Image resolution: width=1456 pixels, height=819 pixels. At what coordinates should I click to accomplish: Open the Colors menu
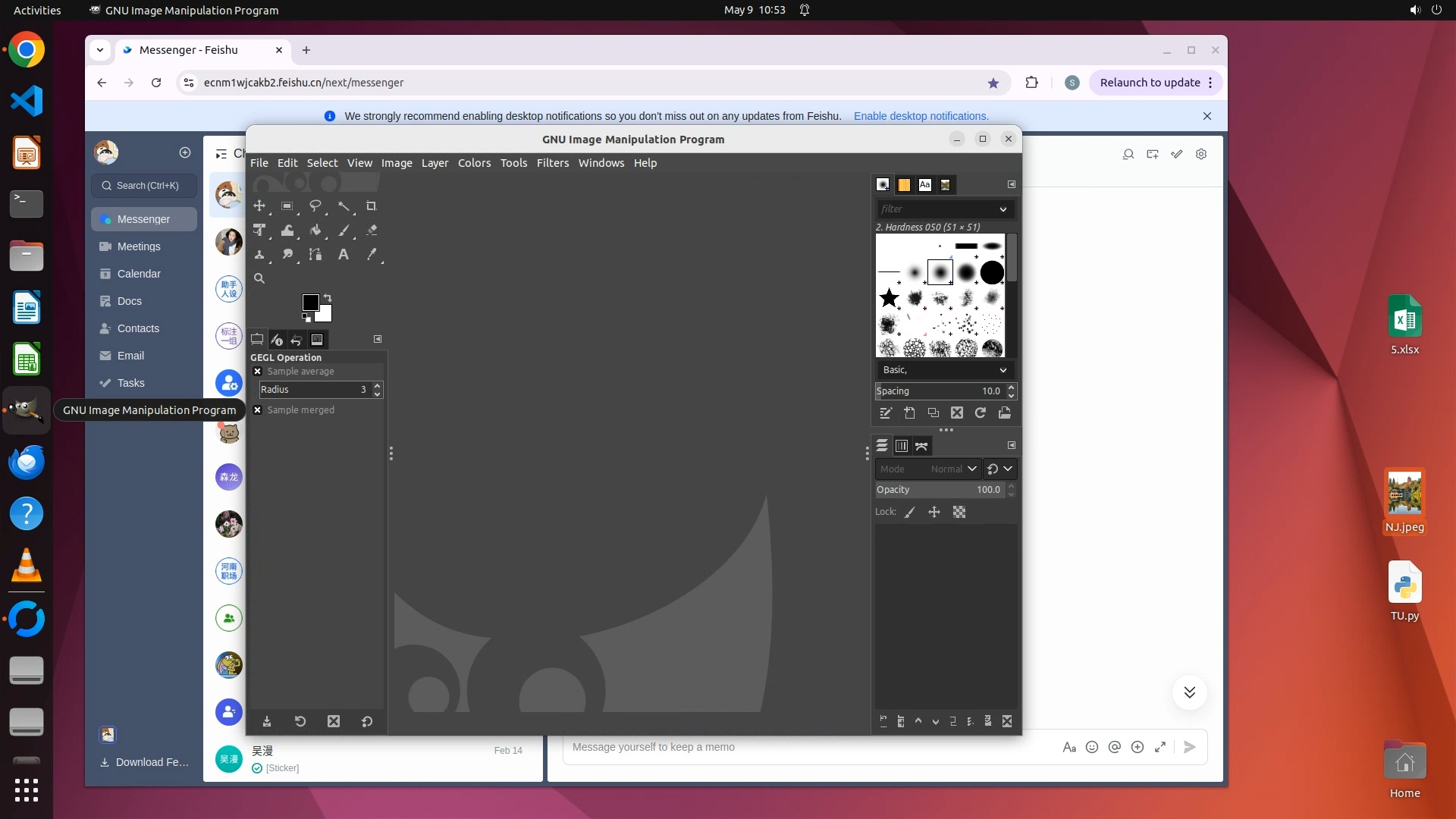point(474,163)
